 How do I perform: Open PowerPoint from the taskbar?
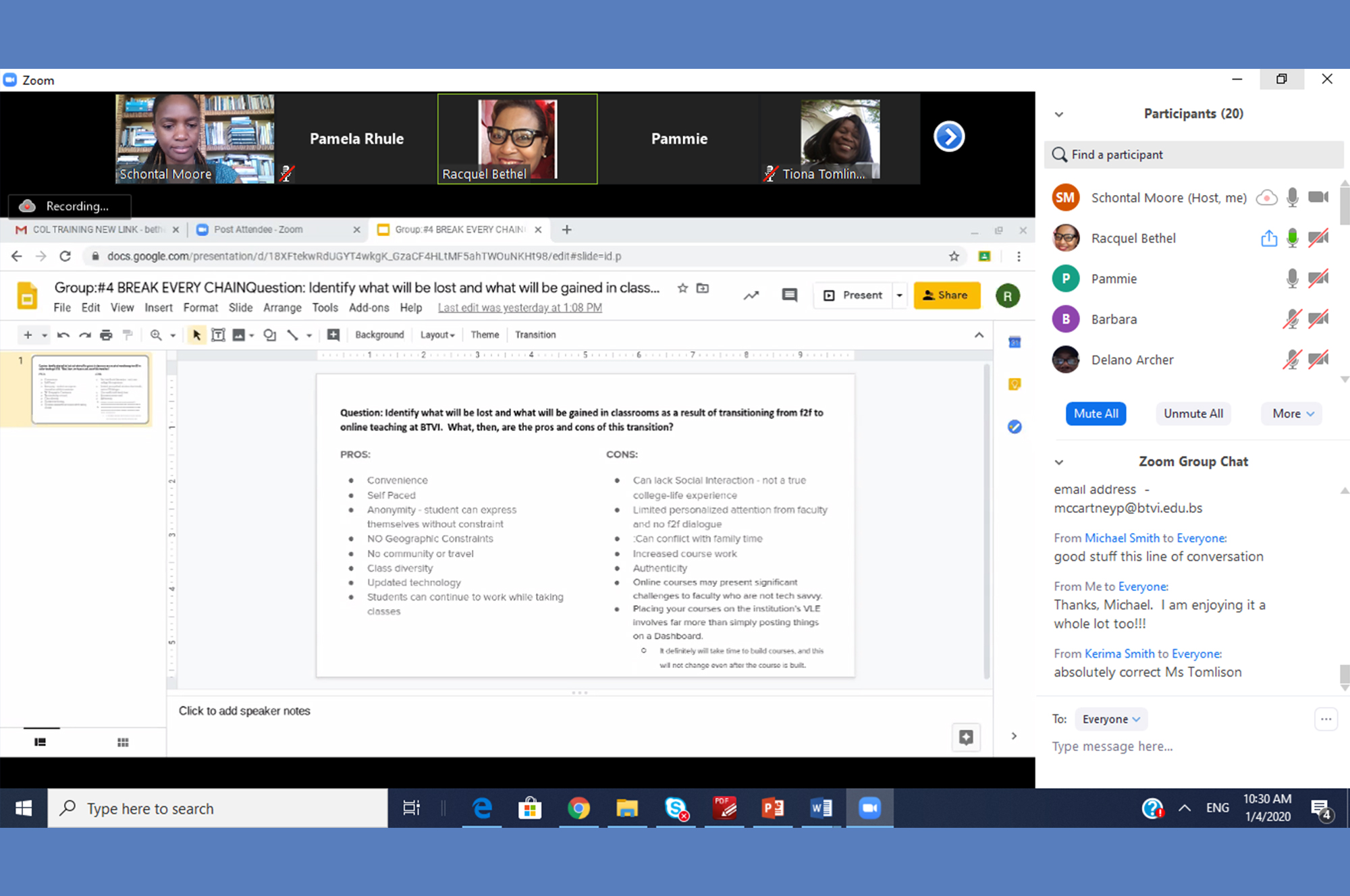coord(773,808)
